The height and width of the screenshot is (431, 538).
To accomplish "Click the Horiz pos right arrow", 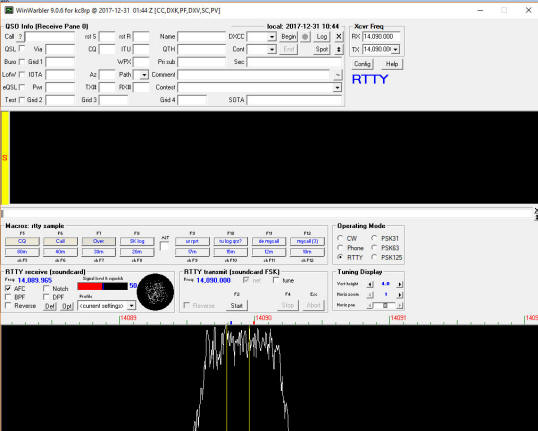I will (x=399, y=305).
